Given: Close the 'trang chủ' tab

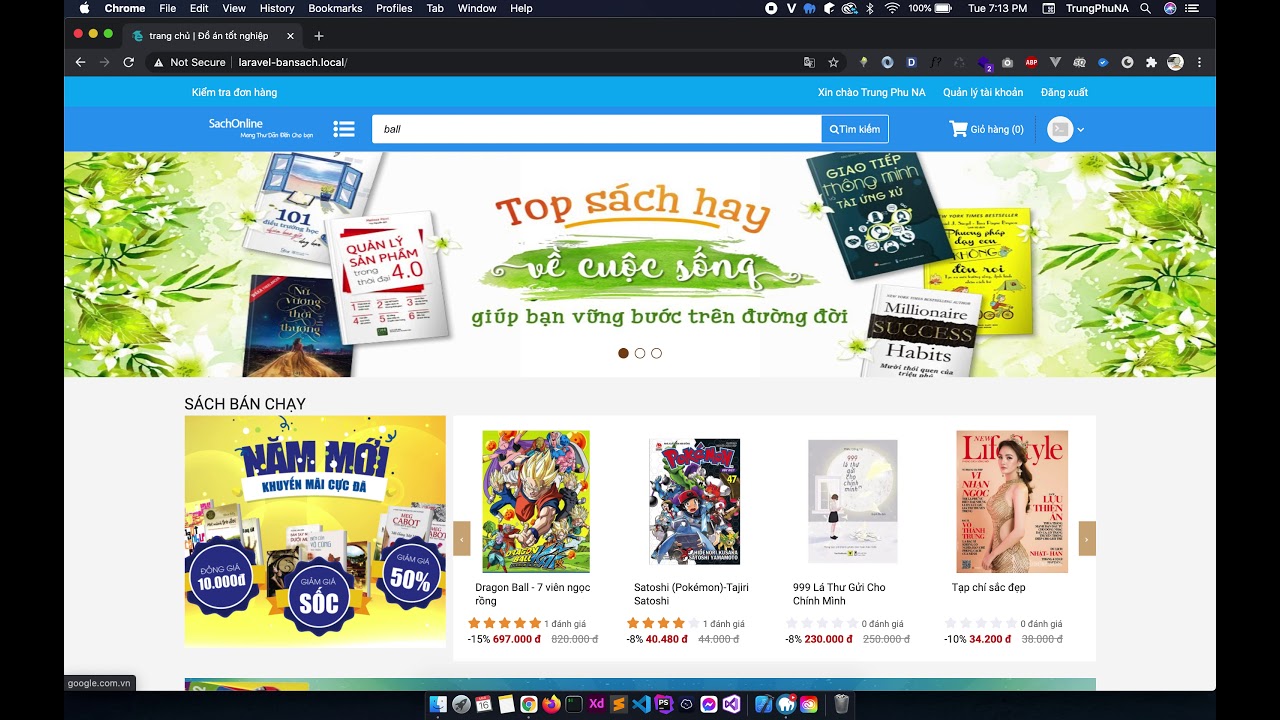Looking at the screenshot, I should point(291,36).
